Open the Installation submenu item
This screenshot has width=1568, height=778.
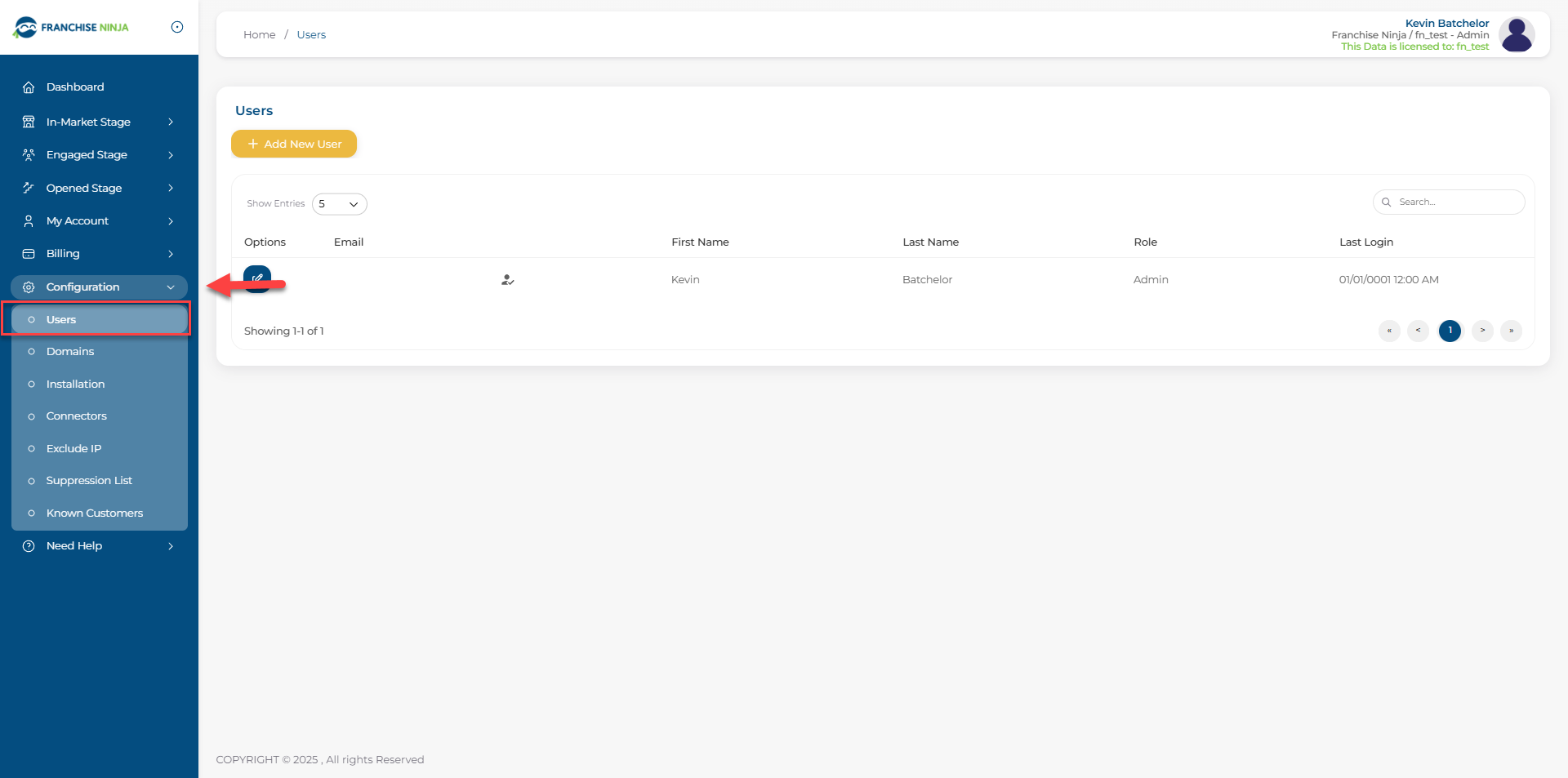pyautogui.click(x=99, y=384)
